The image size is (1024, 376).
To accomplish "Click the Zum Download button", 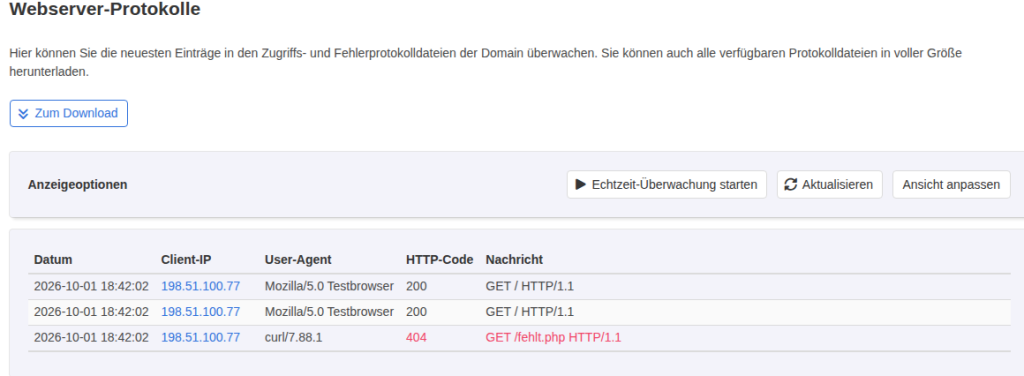I will tap(69, 114).
